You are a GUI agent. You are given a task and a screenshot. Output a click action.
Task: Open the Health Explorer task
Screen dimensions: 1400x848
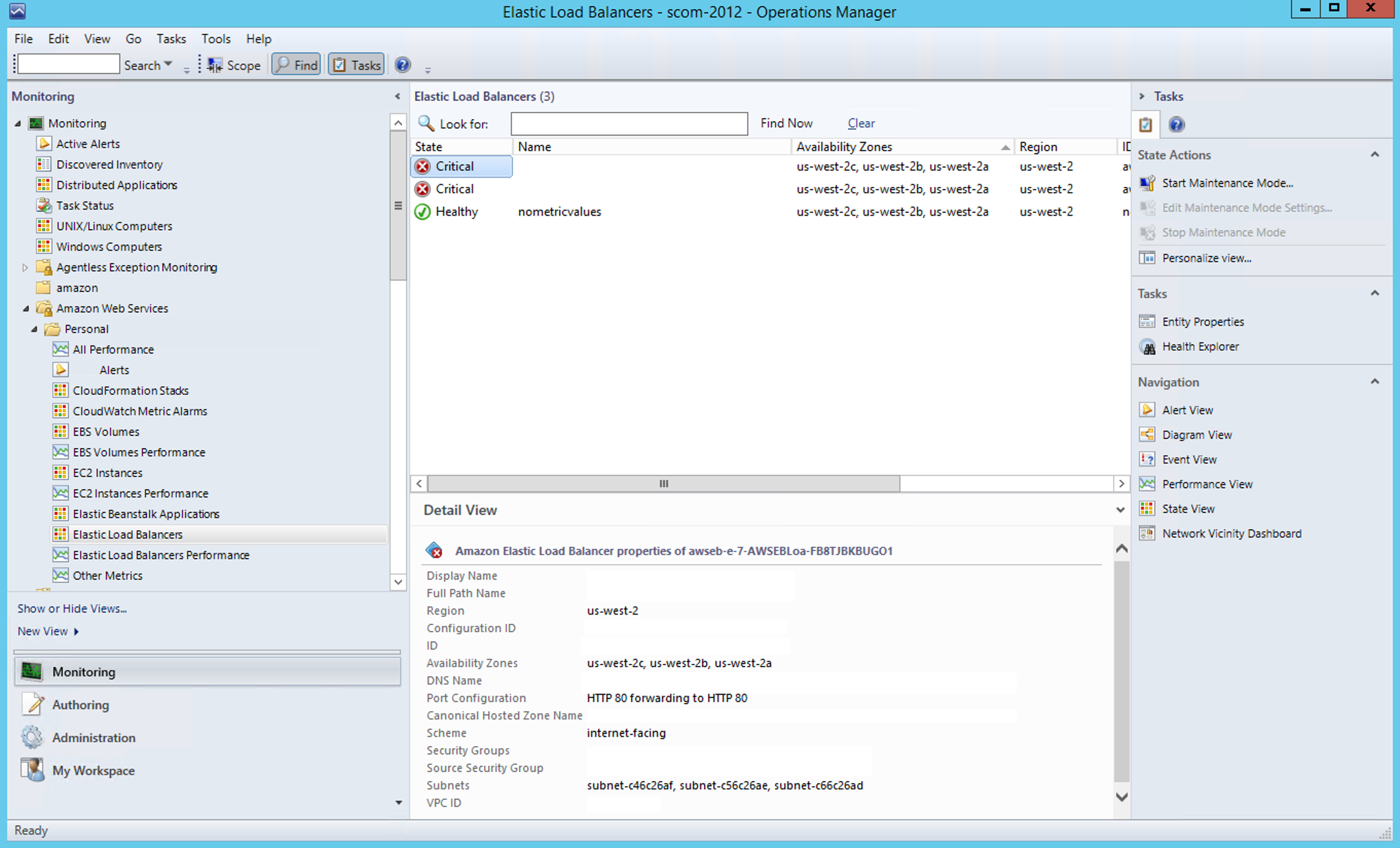pyautogui.click(x=1200, y=346)
